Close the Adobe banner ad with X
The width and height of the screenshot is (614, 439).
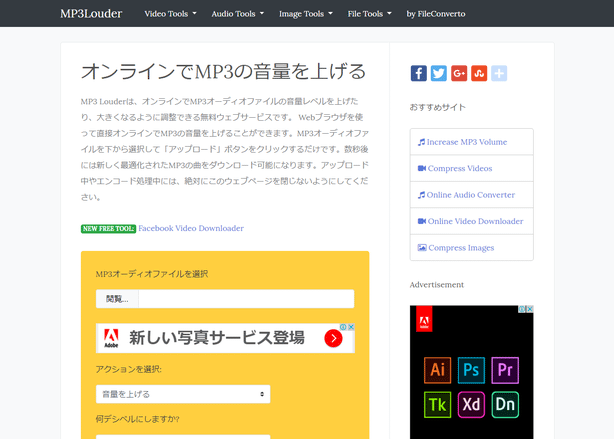[351, 327]
